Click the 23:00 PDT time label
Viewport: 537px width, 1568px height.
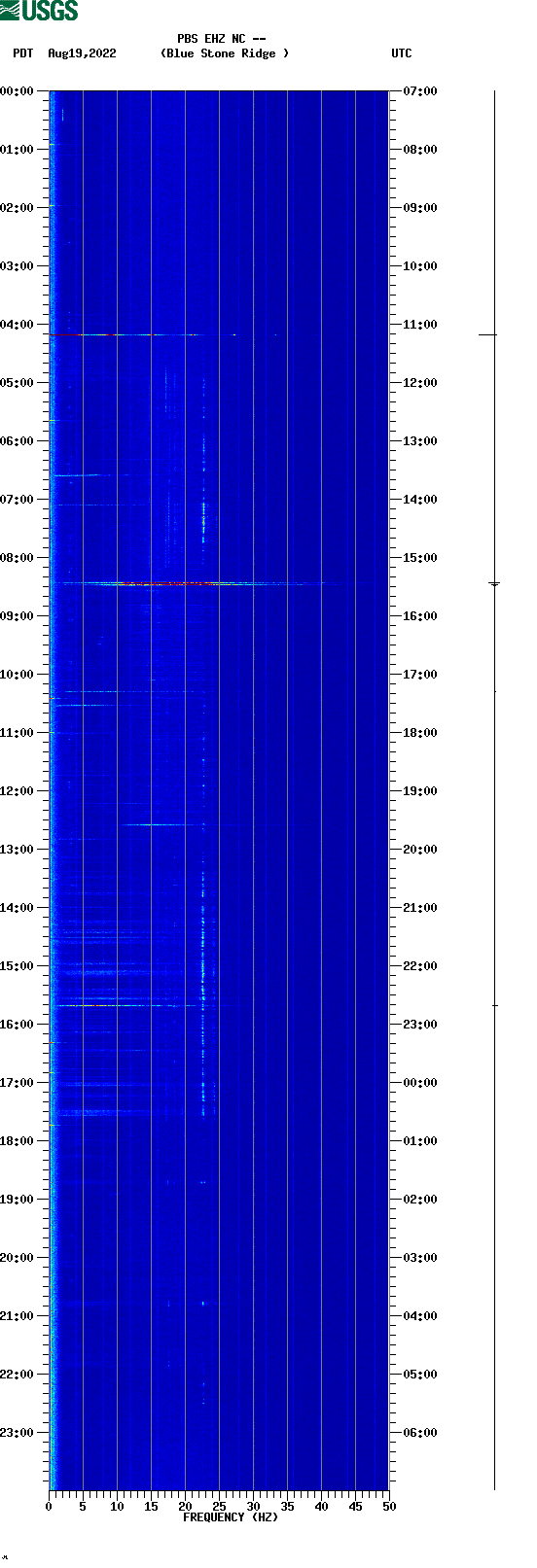[x=17, y=1433]
